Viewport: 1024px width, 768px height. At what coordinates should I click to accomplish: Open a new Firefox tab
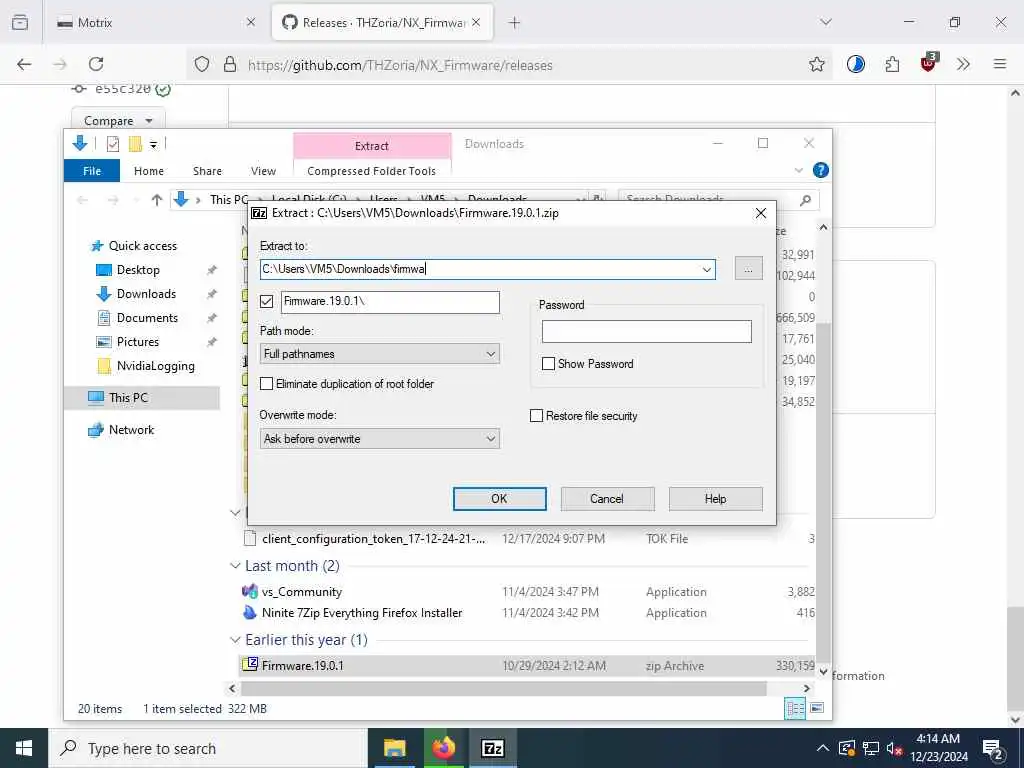[x=515, y=22]
